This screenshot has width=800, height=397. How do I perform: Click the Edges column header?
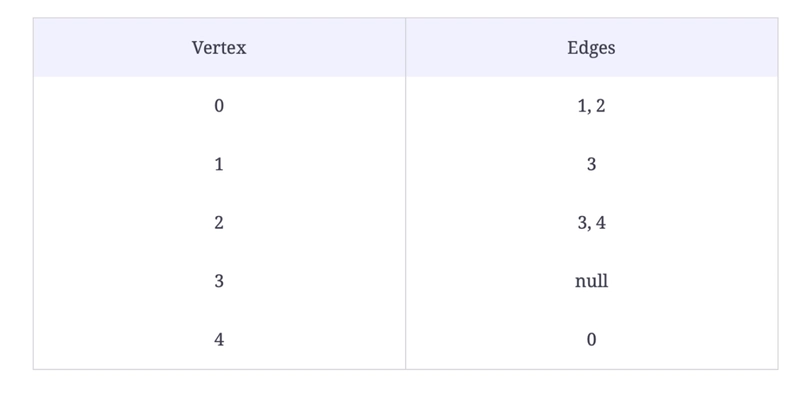pyautogui.click(x=591, y=47)
